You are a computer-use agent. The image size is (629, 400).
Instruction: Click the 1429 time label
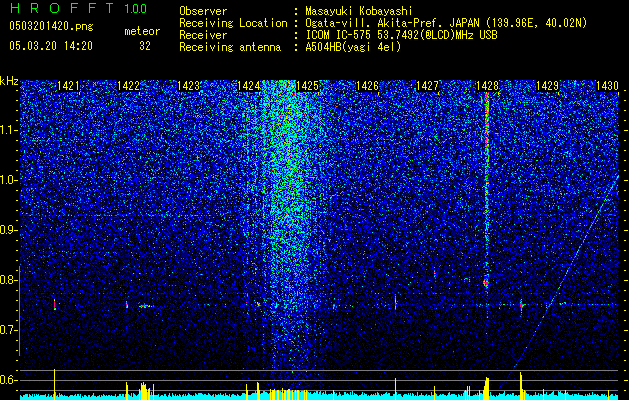pos(547,85)
